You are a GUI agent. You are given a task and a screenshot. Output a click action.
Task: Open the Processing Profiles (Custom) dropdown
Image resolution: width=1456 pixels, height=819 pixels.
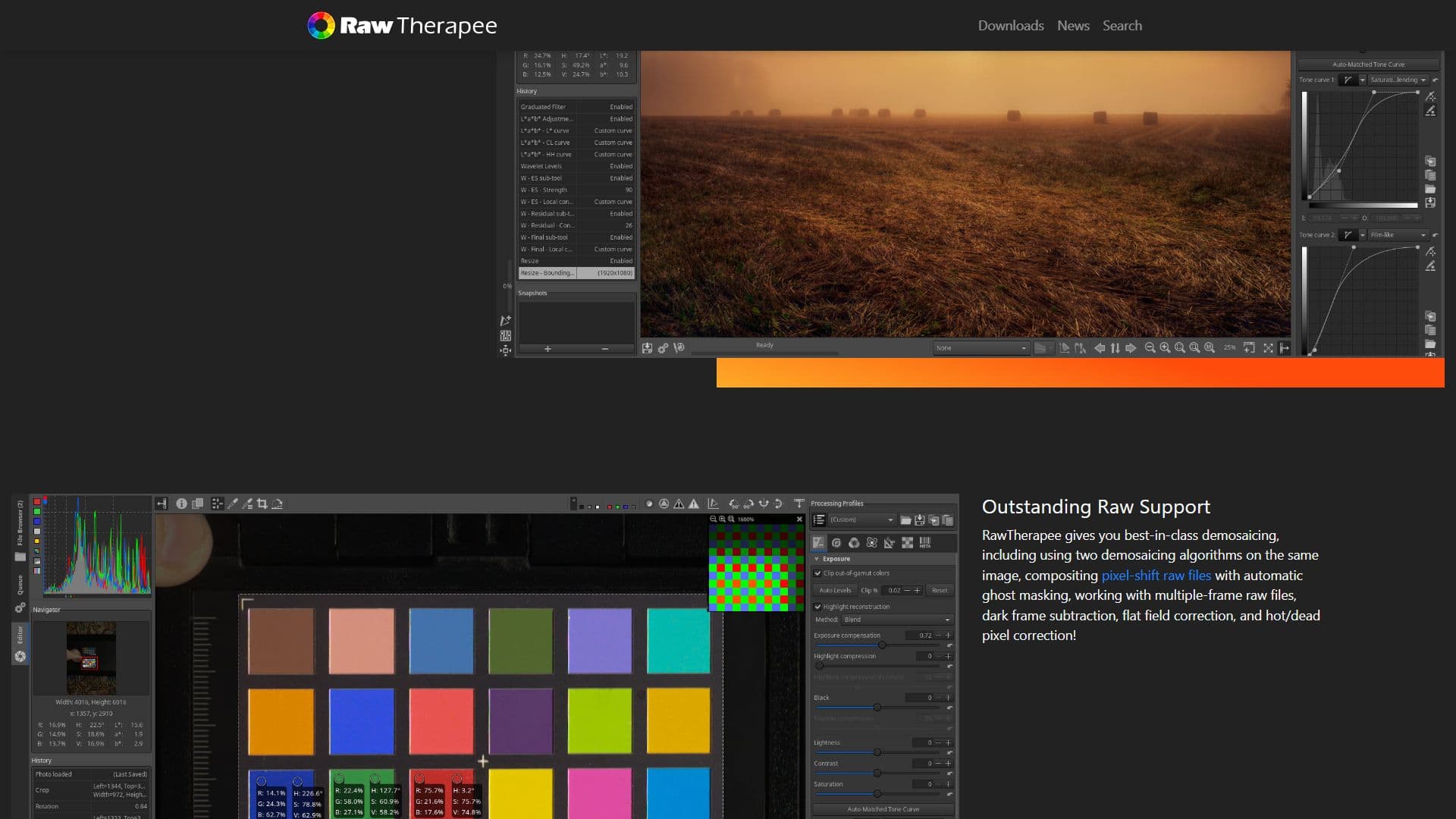[862, 520]
